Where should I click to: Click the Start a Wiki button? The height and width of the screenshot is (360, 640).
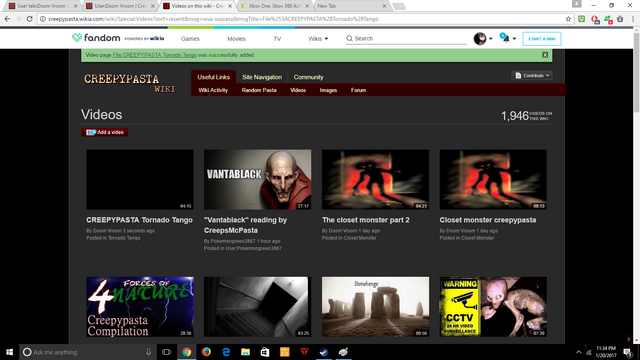click(542, 39)
